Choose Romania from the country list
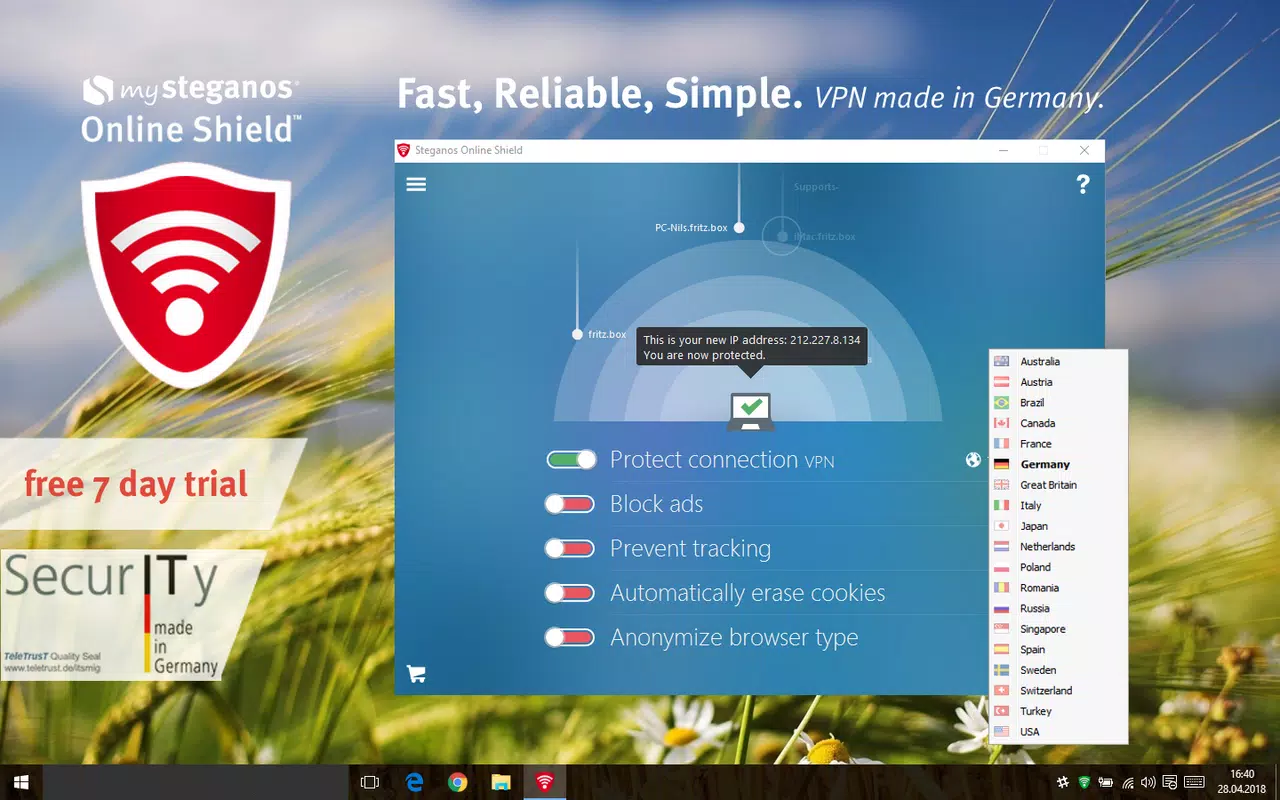1280x800 pixels. [x=1058, y=588]
